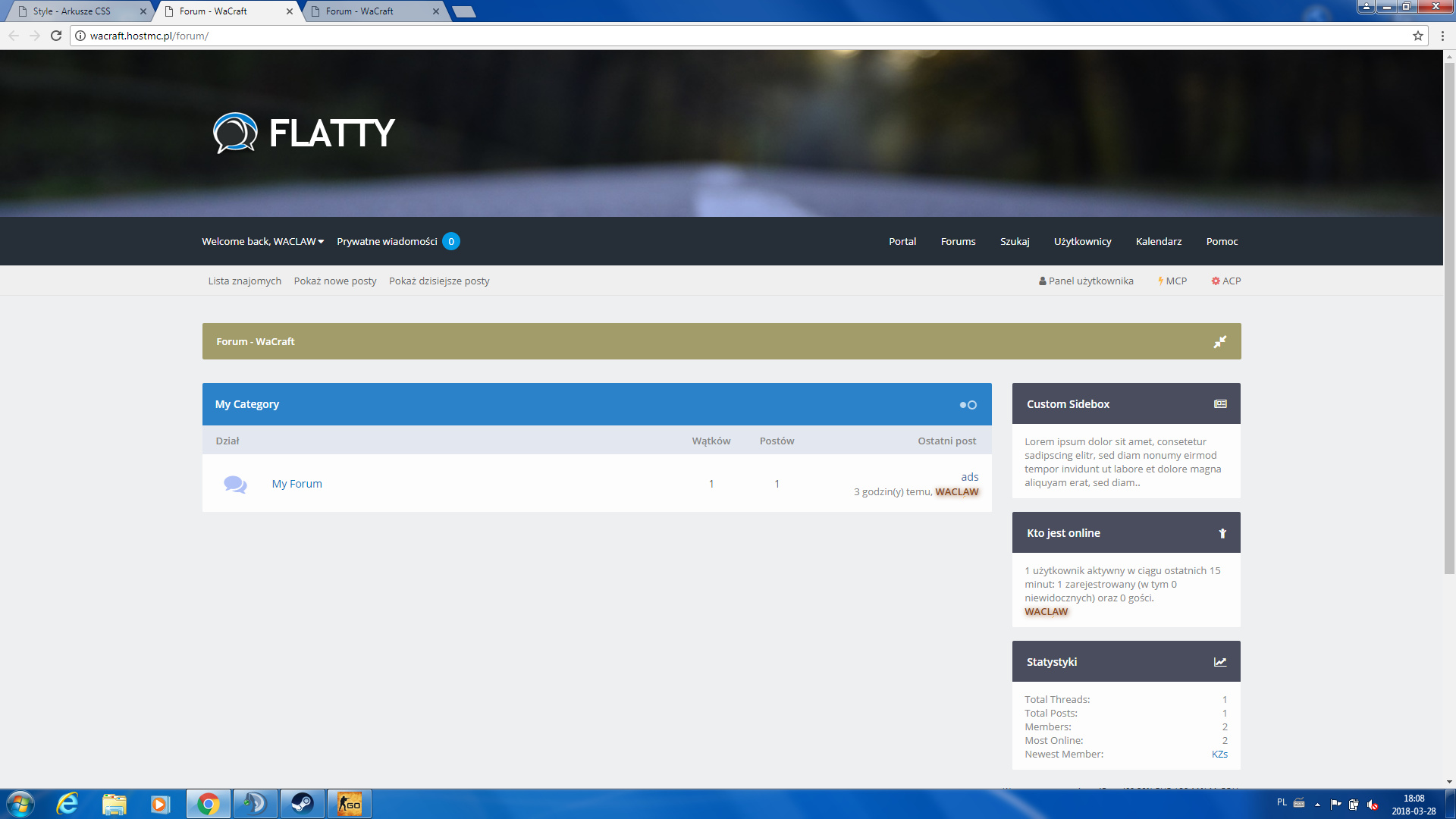Click the Kto jest online user icon

pyautogui.click(x=1222, y=533)
